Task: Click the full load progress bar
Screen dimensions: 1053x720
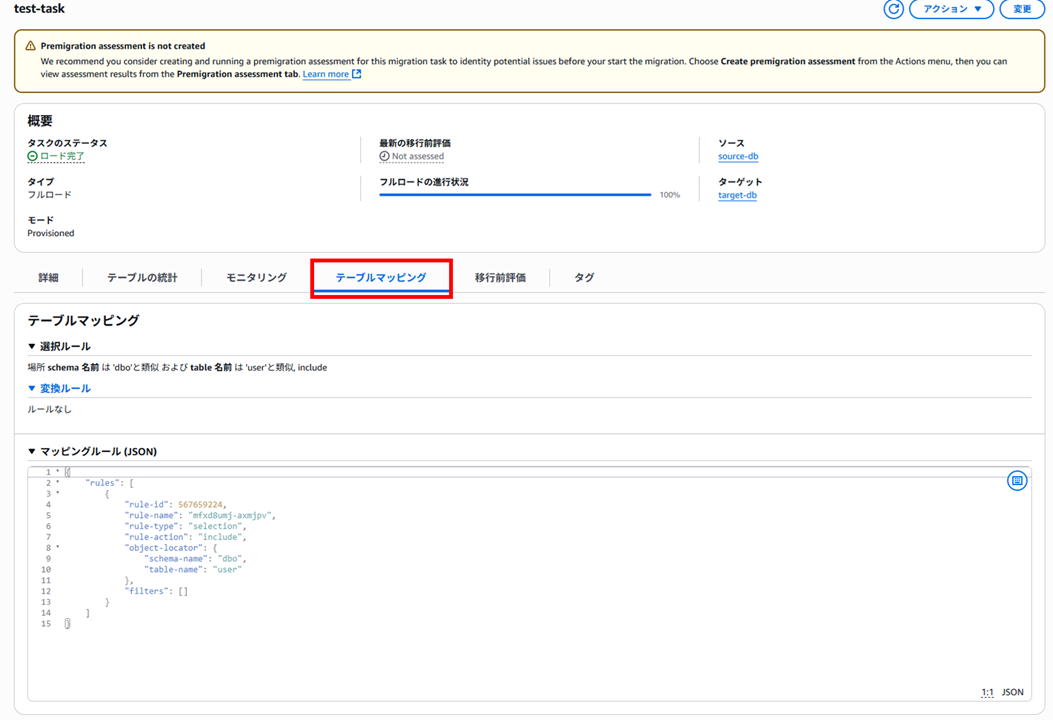Action: [515, 195]
